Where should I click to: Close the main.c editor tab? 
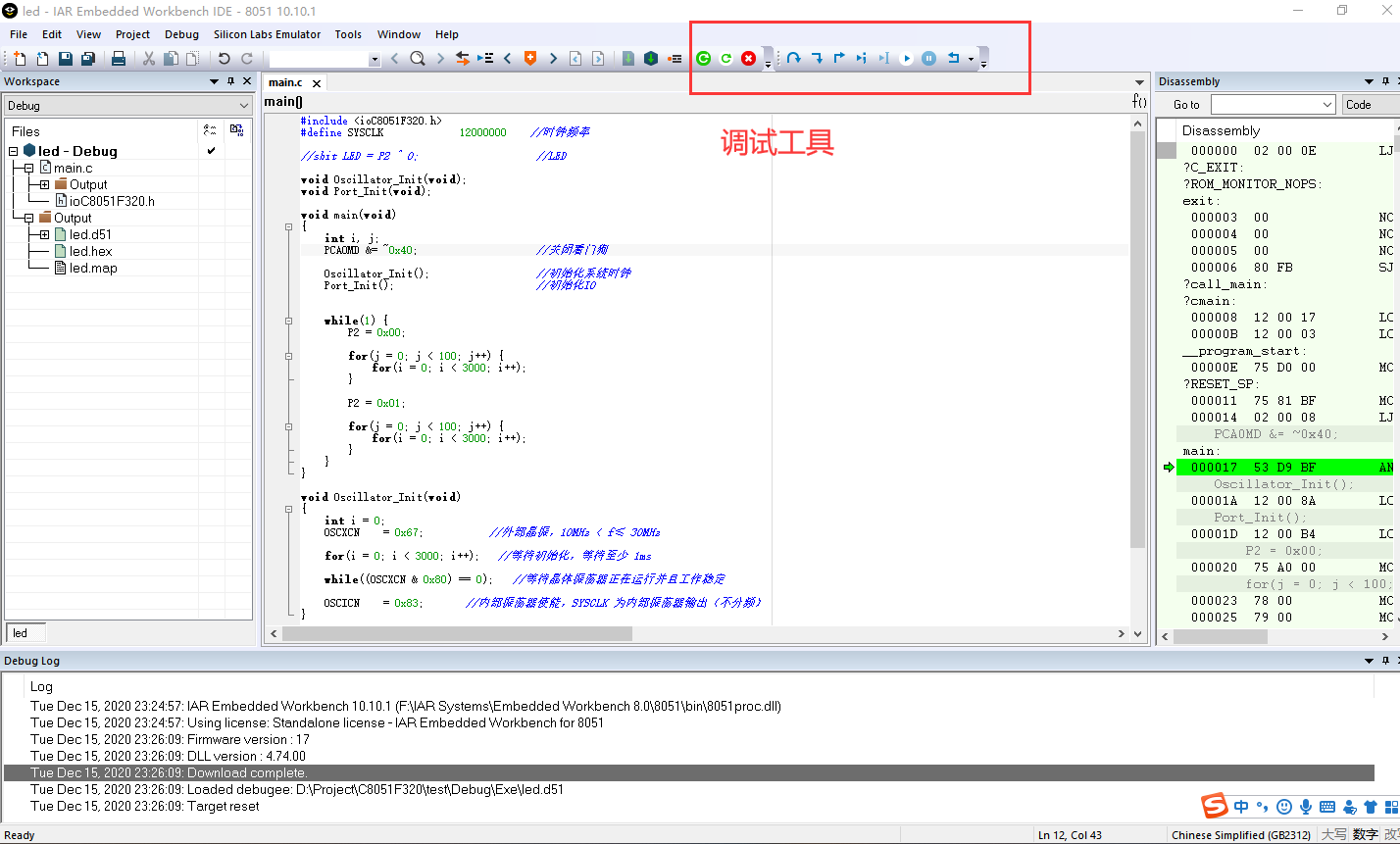[317, 83]
